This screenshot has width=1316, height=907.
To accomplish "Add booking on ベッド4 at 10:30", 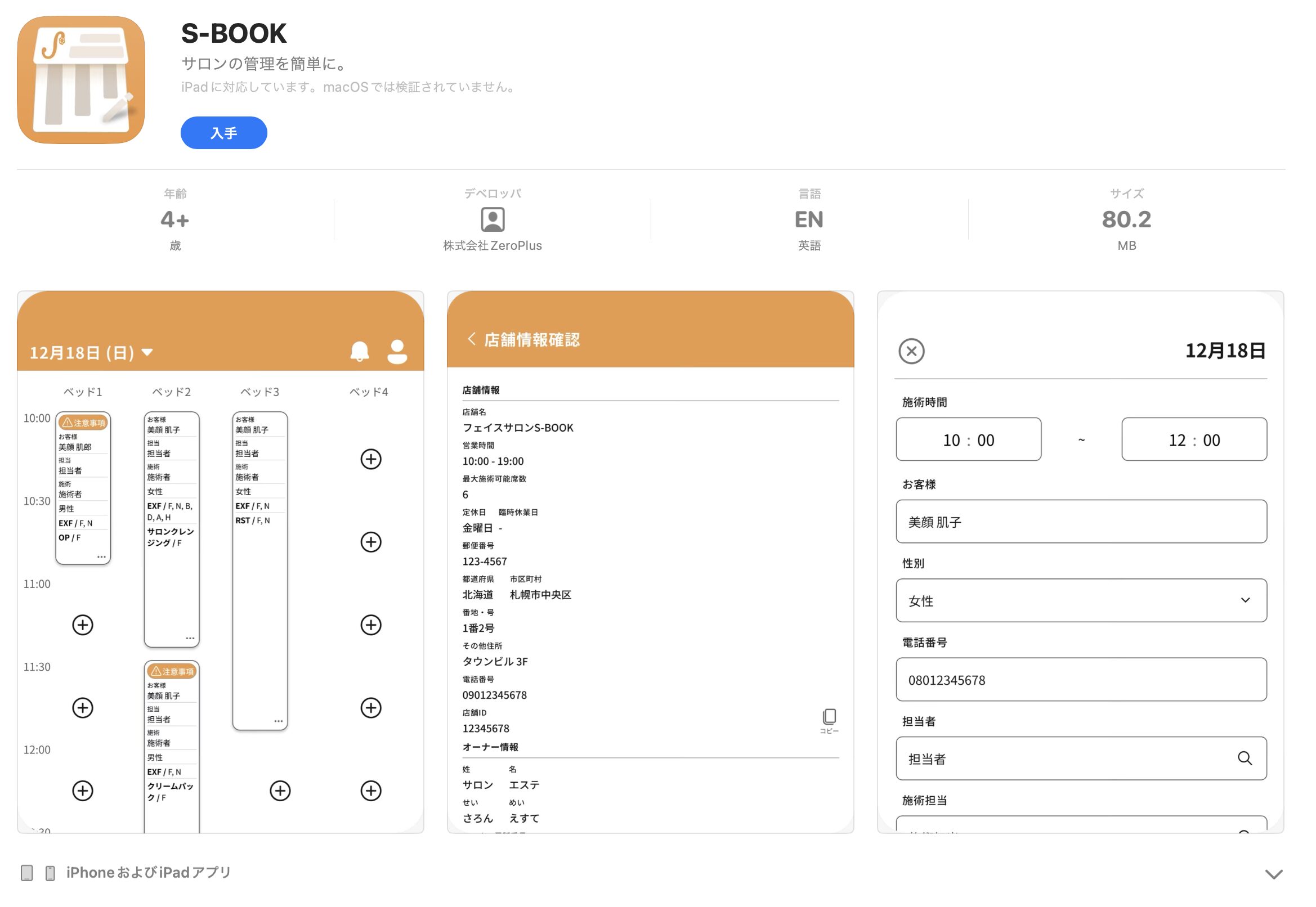I will (370, 542).
